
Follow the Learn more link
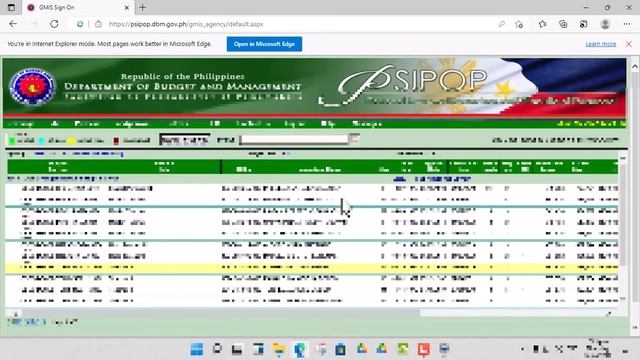pos(600,44)
